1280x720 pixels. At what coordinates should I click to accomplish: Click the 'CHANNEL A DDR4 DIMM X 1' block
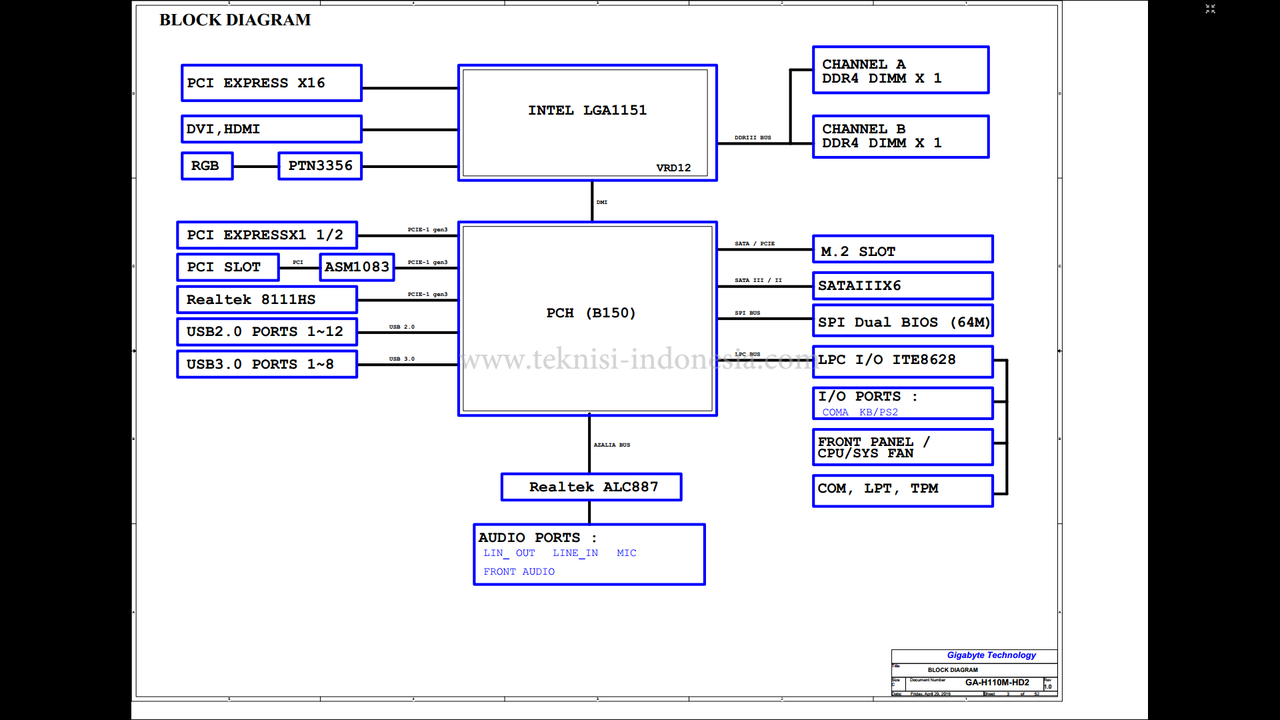click(900, 70)
